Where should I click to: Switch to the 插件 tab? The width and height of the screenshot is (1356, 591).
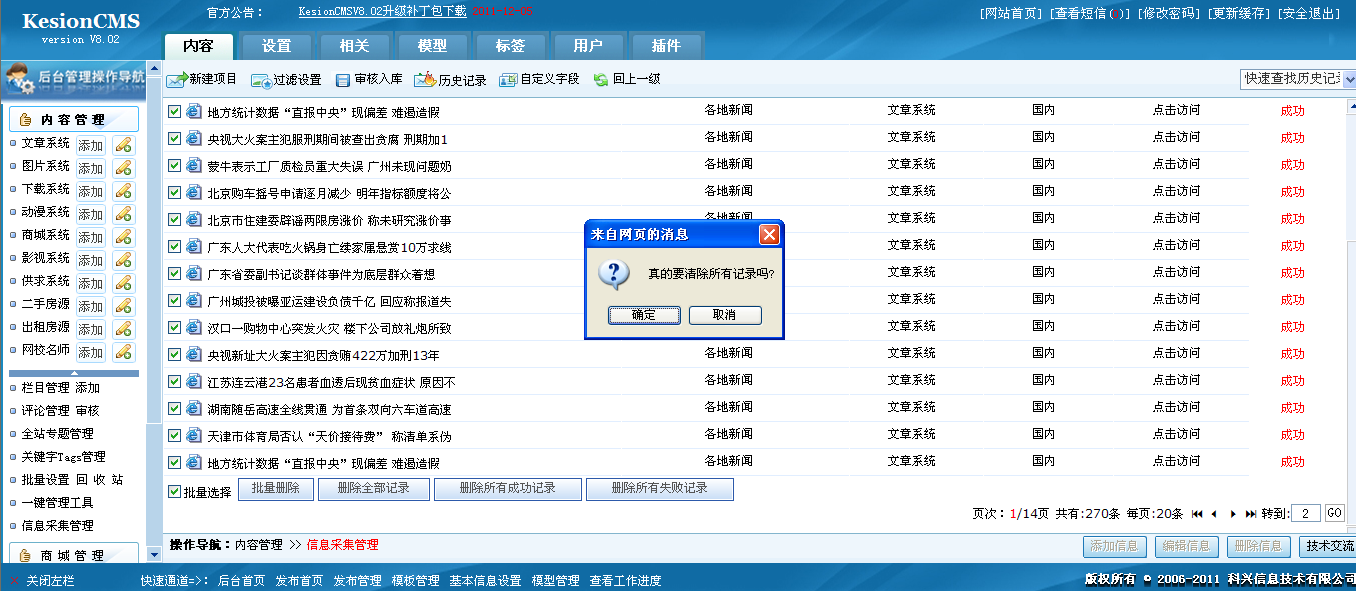667,46
